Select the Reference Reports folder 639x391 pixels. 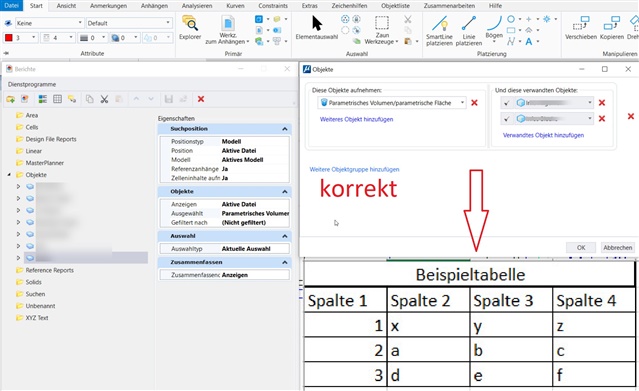49,270
